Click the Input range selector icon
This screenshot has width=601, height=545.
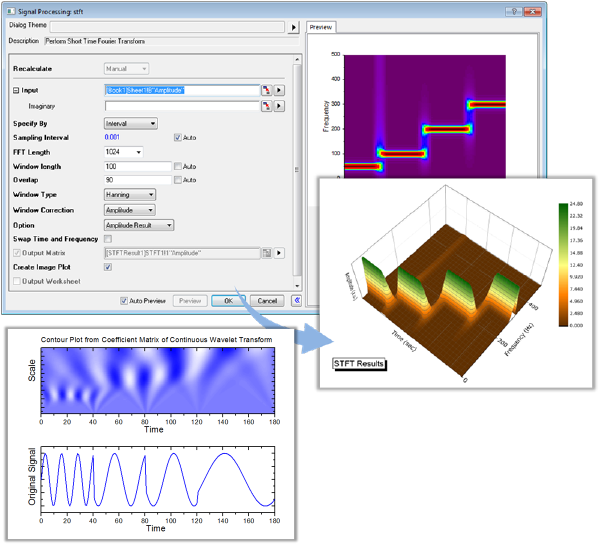[267, 90]
